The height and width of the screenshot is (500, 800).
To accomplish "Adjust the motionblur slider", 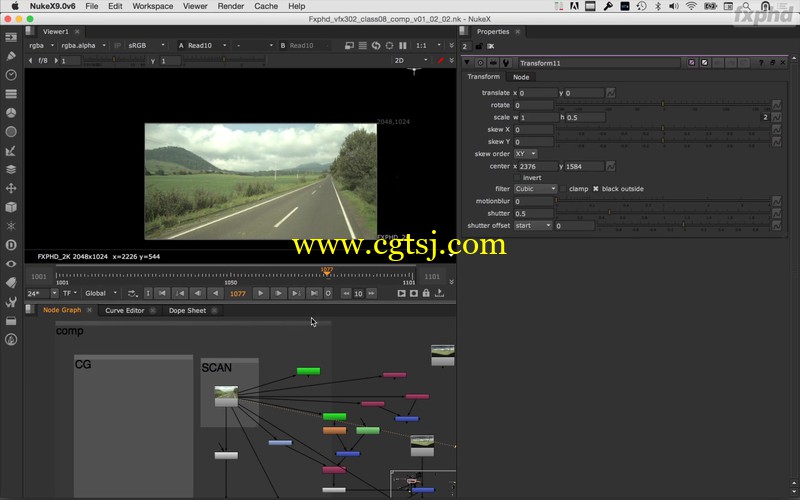I will [663, 201].
